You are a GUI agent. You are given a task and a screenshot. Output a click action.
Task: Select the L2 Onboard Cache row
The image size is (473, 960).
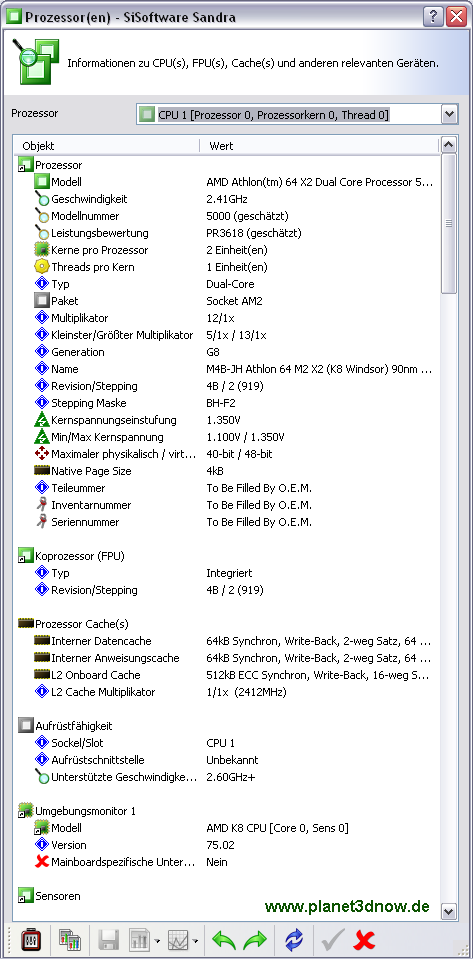click(226, 675)
